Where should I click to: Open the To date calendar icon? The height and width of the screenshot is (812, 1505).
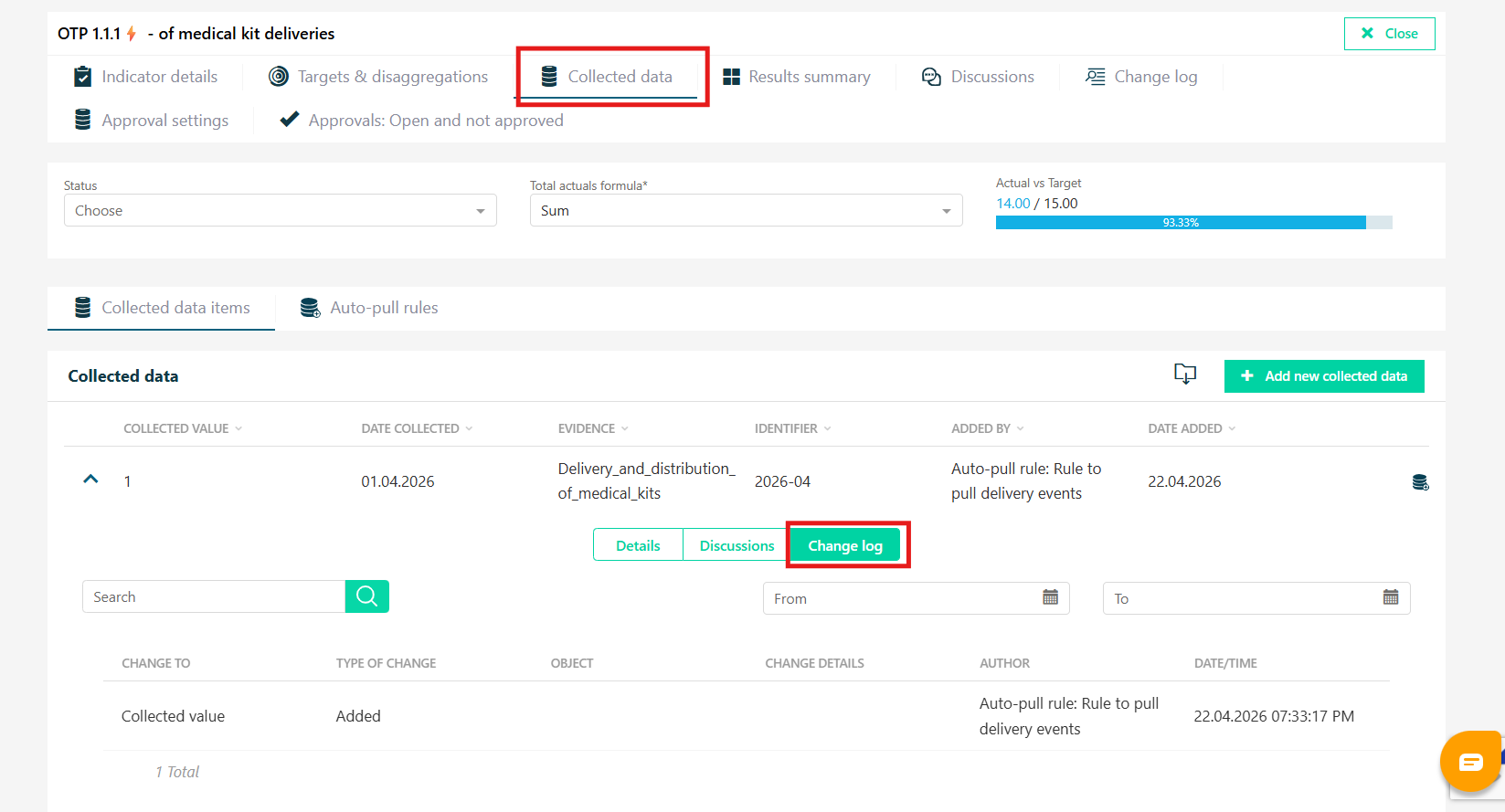pos(1390,597)
